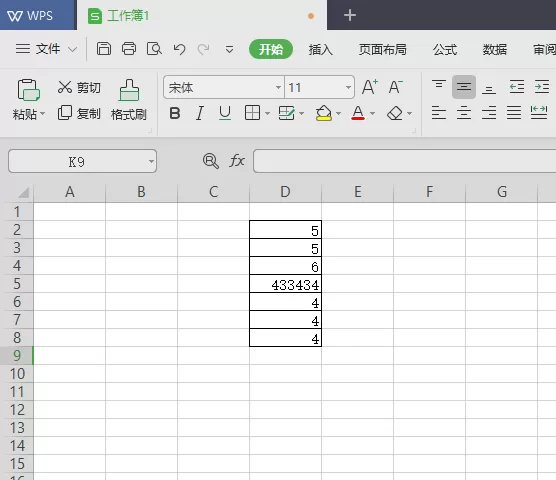Open the eraser clear dropdown arrow
The image size is (556, 480).
click(410, 113)
